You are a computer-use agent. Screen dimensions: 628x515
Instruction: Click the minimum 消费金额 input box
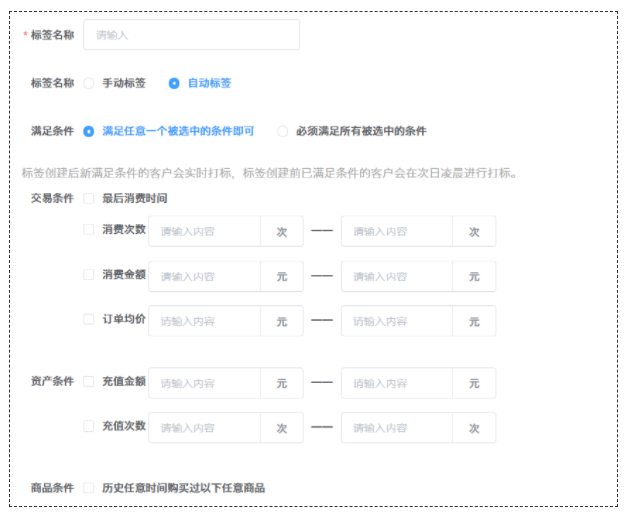205,276
